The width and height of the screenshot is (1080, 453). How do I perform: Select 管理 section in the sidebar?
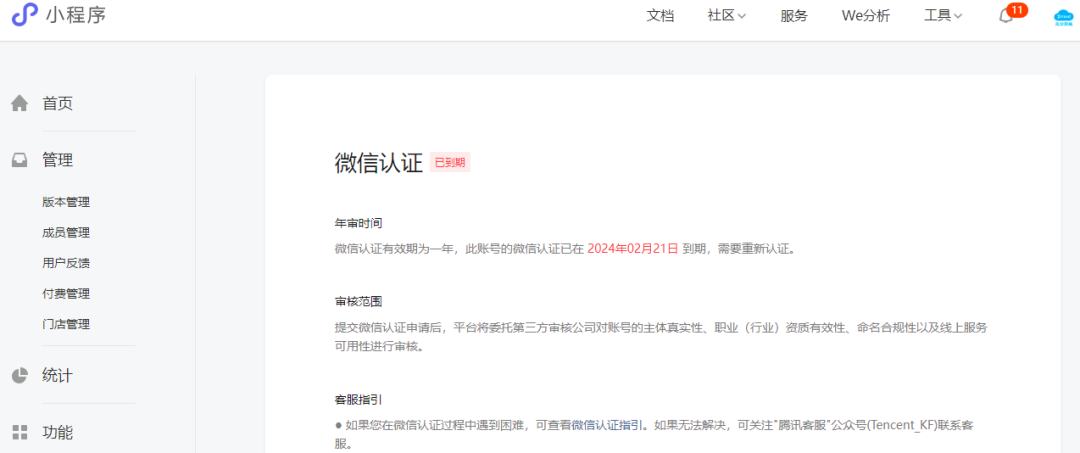[x=57, y=160]
